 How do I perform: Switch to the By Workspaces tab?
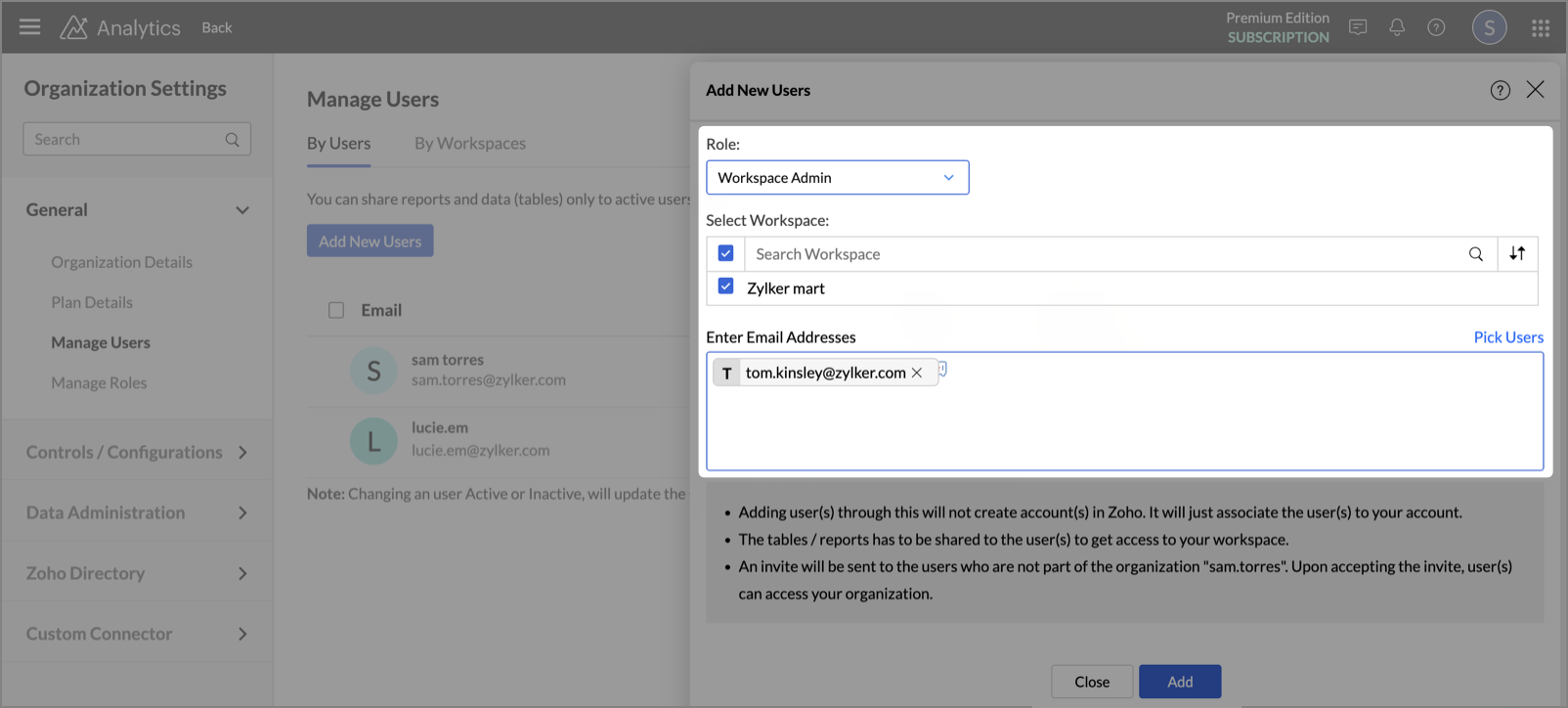point(469,143)
